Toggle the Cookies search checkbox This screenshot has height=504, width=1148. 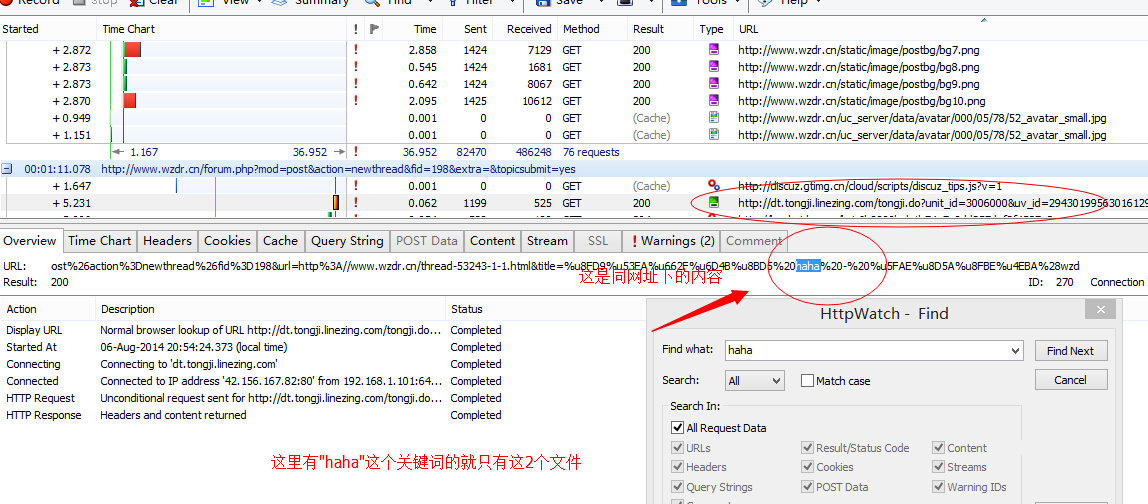click(x=808, y=467)
